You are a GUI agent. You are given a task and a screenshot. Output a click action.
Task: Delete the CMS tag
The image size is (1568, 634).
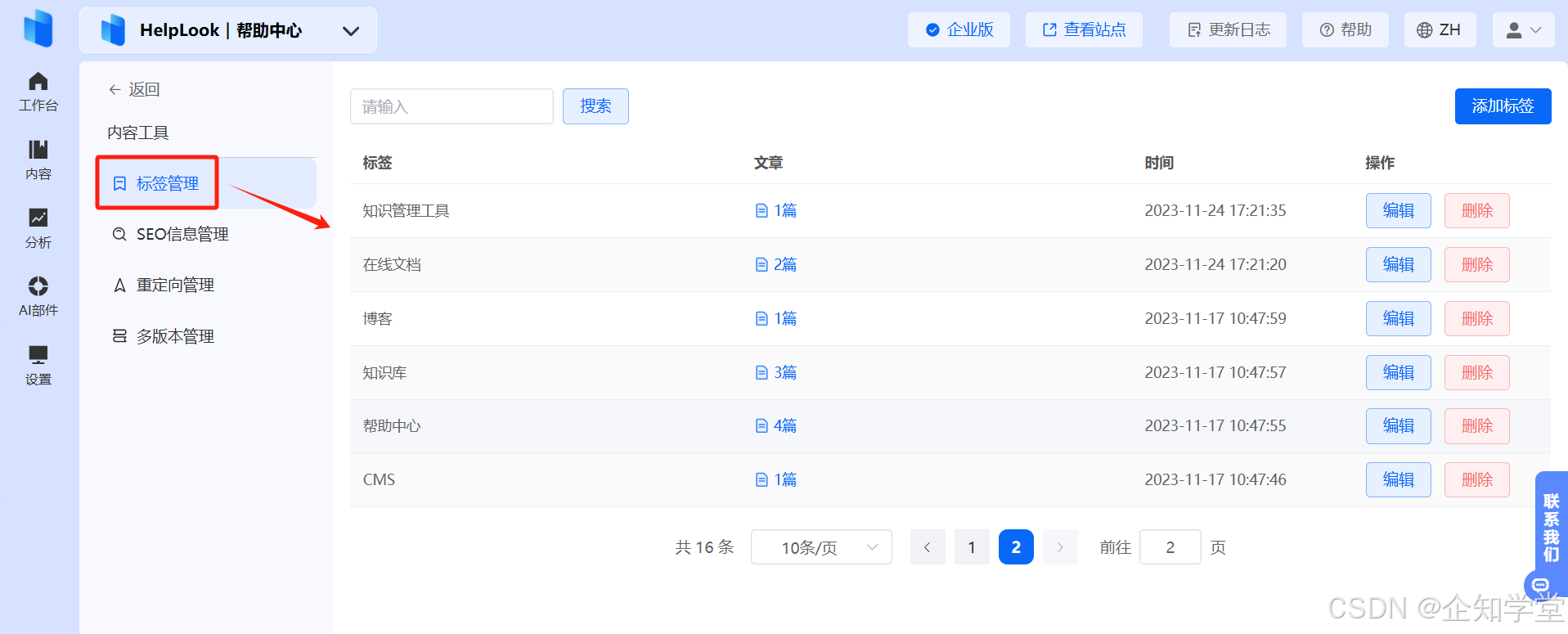[1476, 480]
